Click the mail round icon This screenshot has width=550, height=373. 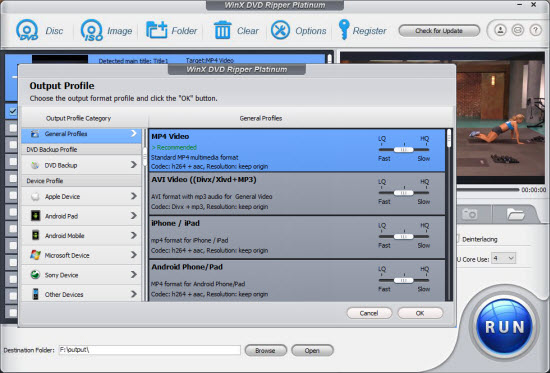(518, 30)
